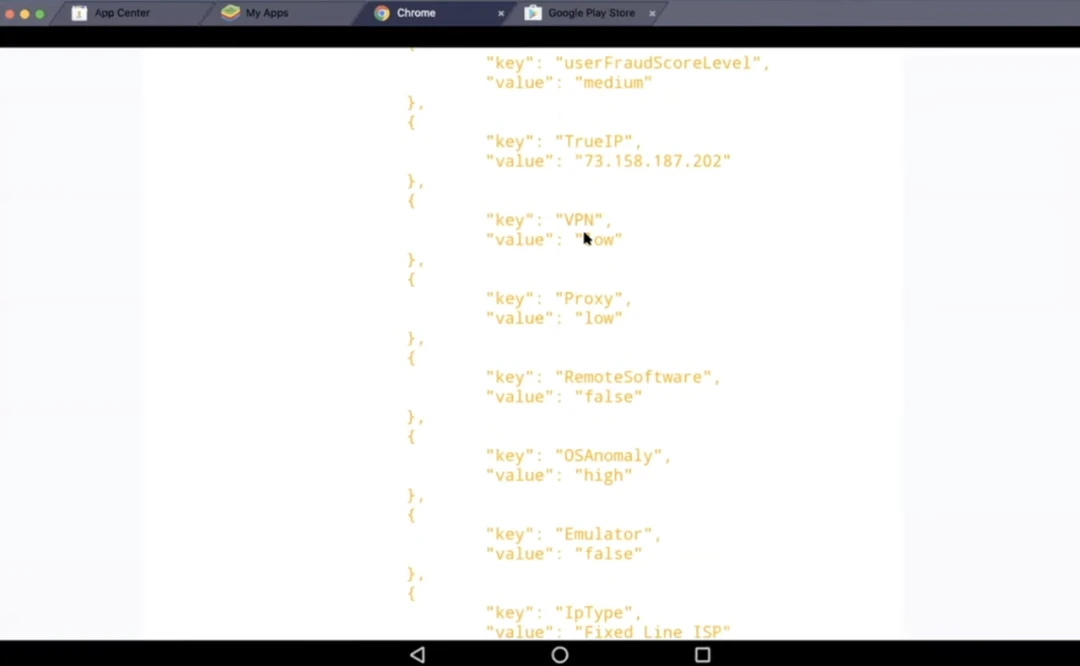Image resolution: width=1080 pixels, height=666 pixels.
Task: Click the Chrome logo icon
Action: click(x=382, y=13)
